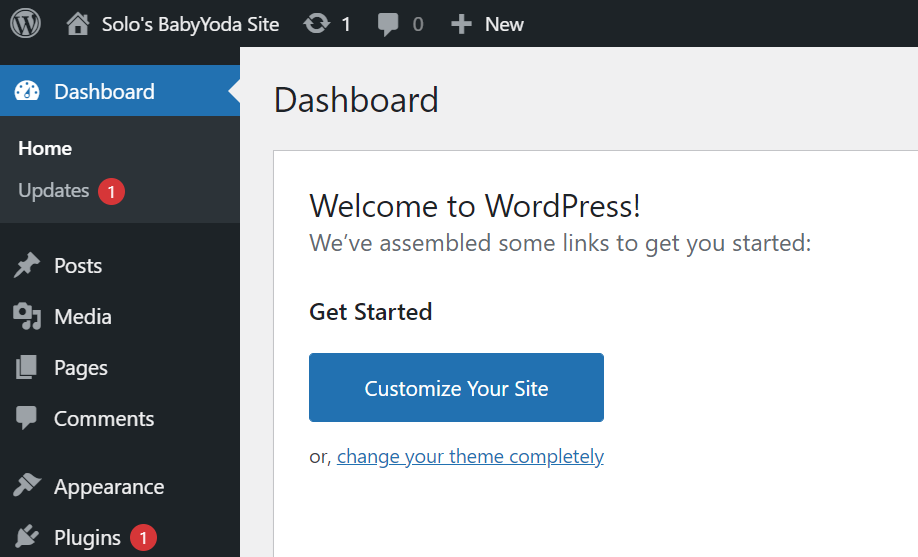Viewport: 918px width, 557px height.
Task: Open the updates refresh icon in admin bar
Action: click(x=317, y=24)
